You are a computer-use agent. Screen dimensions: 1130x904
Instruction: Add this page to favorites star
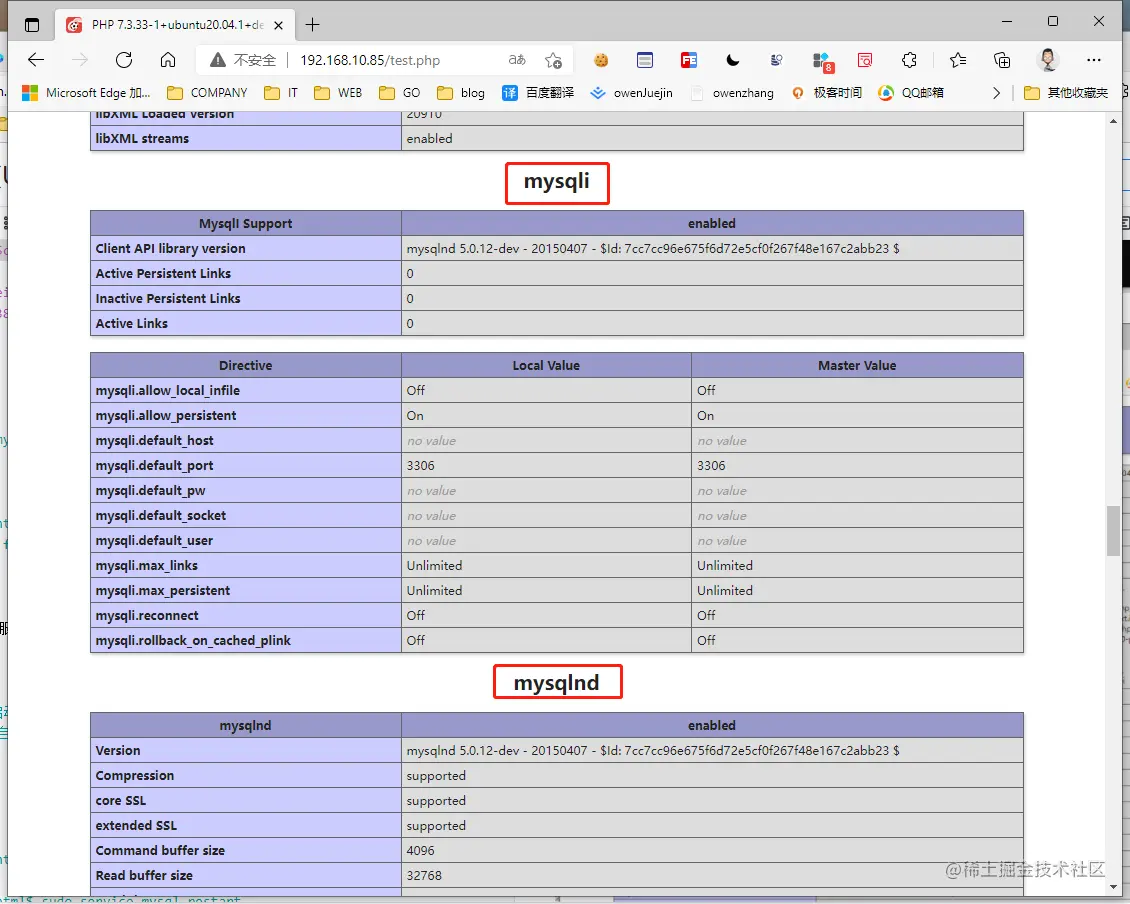[553, 60]
